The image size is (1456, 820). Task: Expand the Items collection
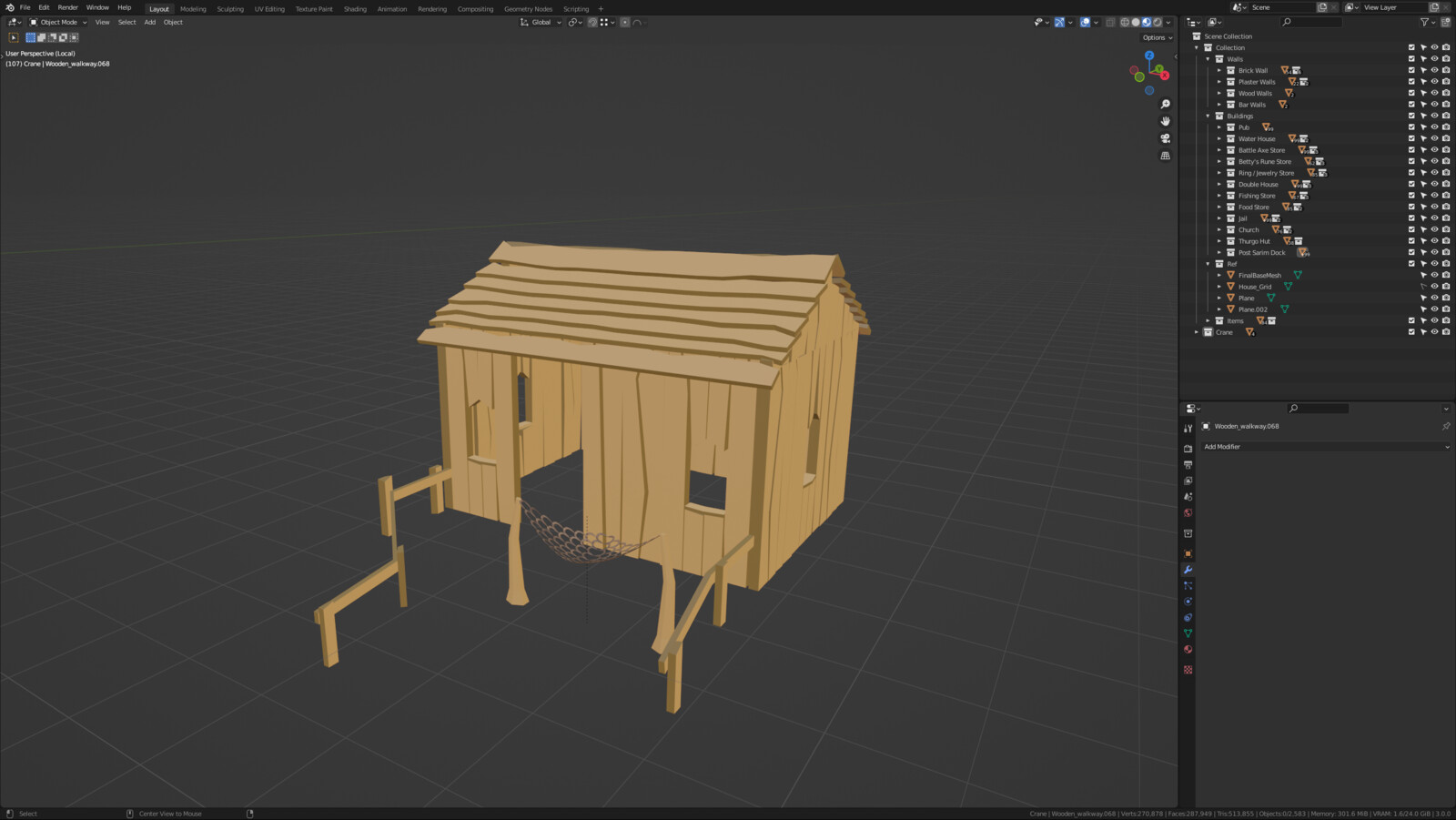coord(1208,320)
